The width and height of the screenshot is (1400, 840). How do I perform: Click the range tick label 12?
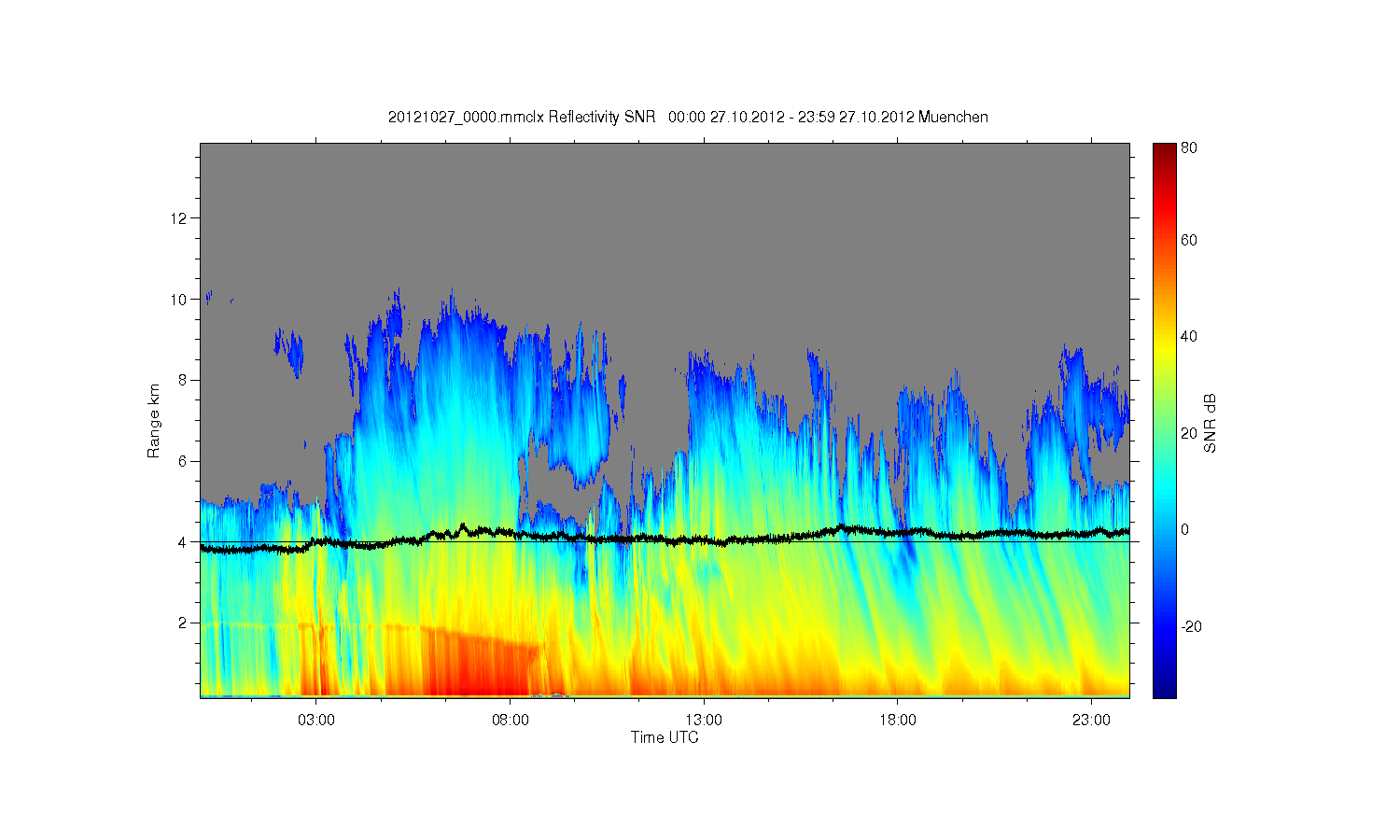[180, 218]
